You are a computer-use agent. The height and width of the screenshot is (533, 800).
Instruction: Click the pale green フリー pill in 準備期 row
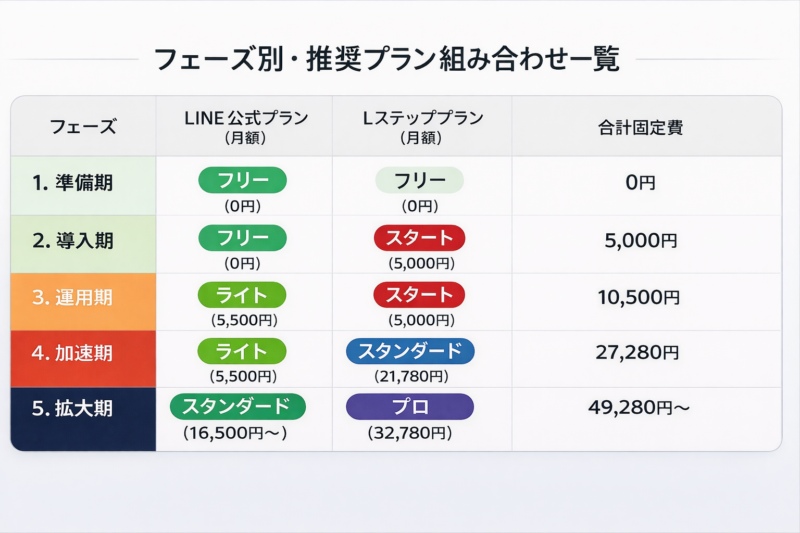(420, 180)
